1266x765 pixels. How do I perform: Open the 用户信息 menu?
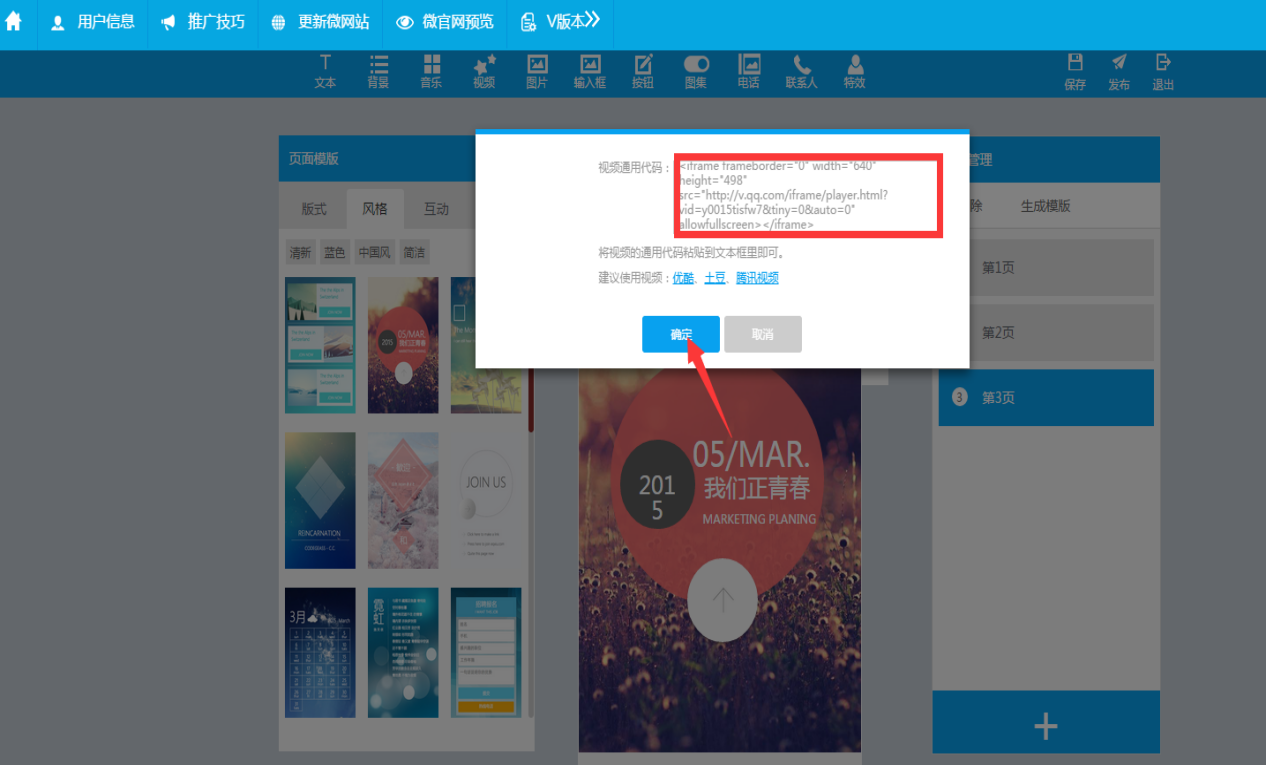click(x=93, y=22)
